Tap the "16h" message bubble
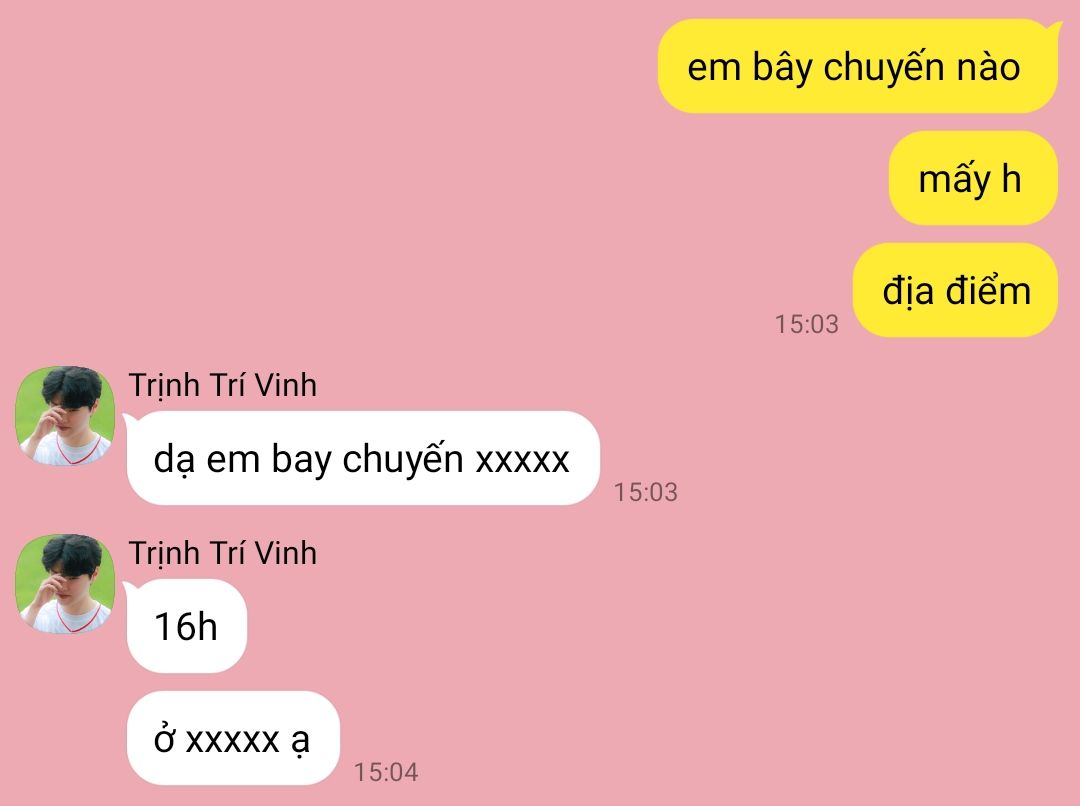 pos(187,626)
